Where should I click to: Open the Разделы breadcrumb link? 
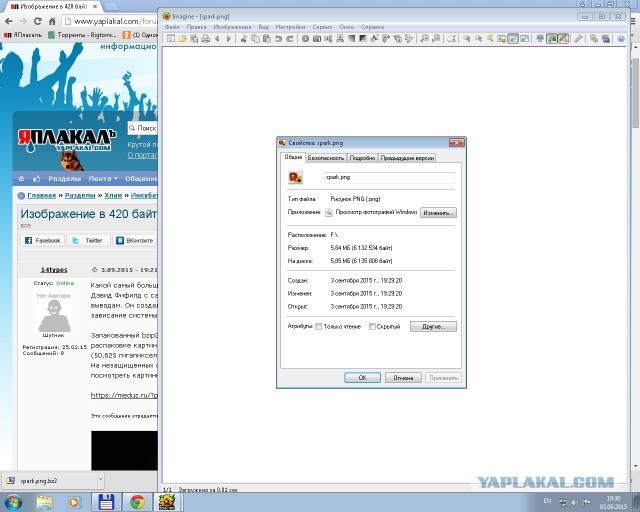80,196
